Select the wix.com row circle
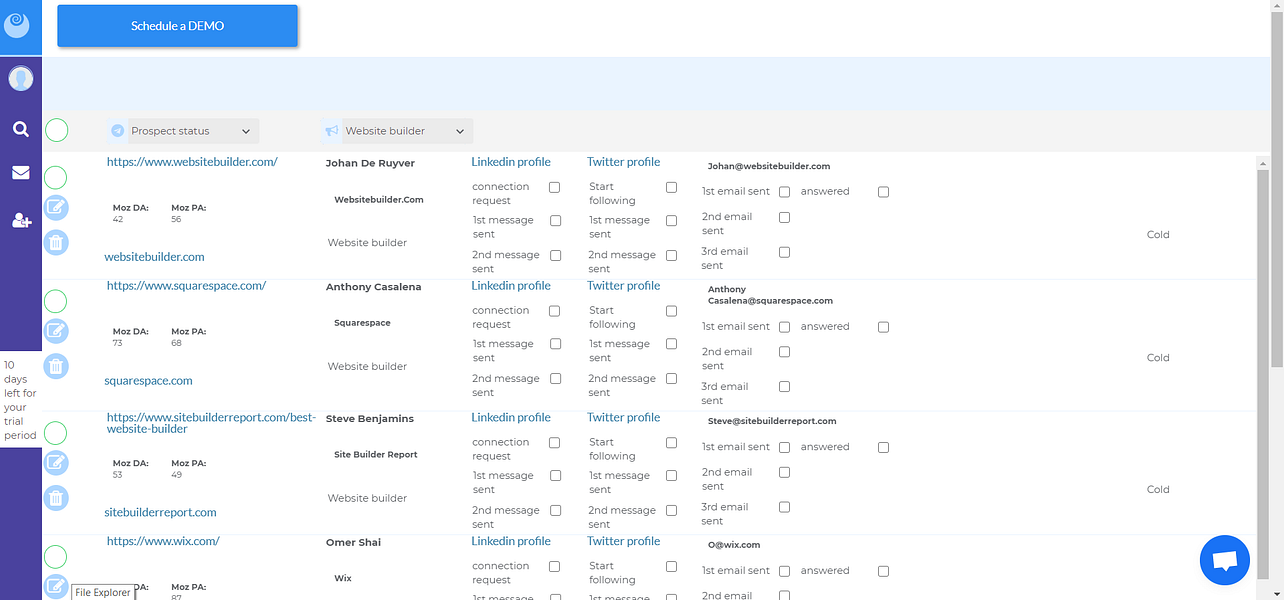The width and height of the screenshot is (1284, 600). [x=56, y=557]
